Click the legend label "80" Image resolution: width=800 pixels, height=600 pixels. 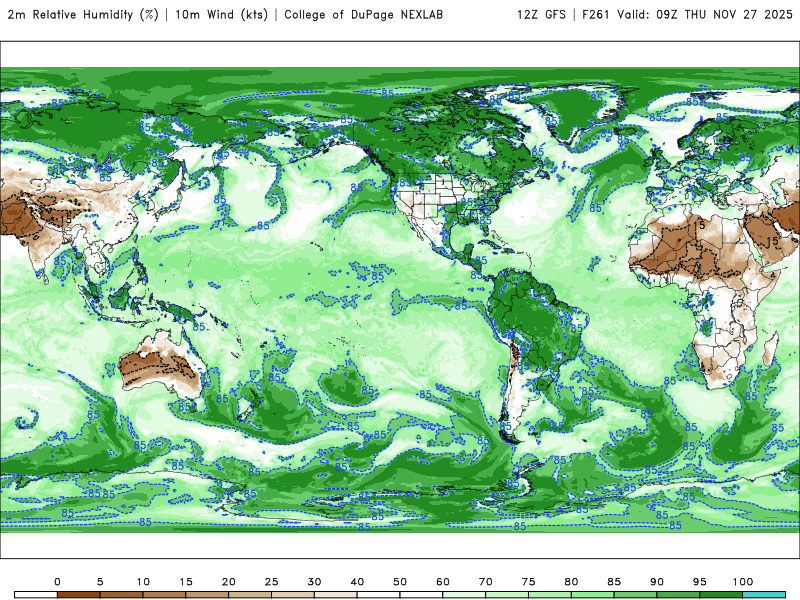(x=571, y=582)
